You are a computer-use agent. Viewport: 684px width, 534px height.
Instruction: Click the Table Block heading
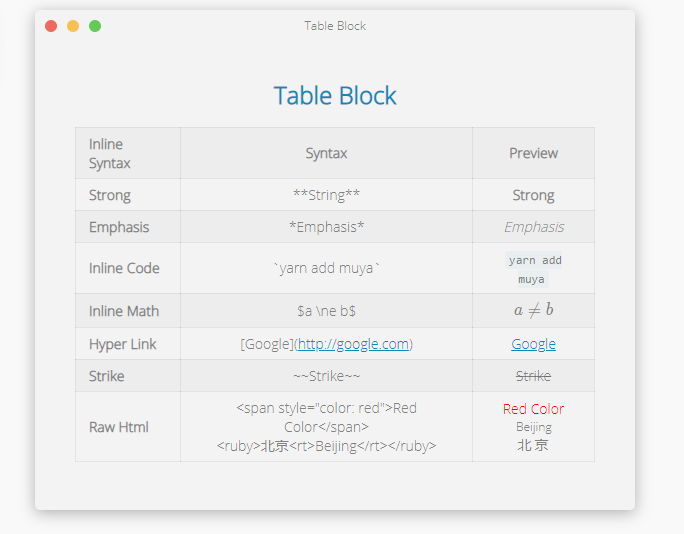(335, 96)
